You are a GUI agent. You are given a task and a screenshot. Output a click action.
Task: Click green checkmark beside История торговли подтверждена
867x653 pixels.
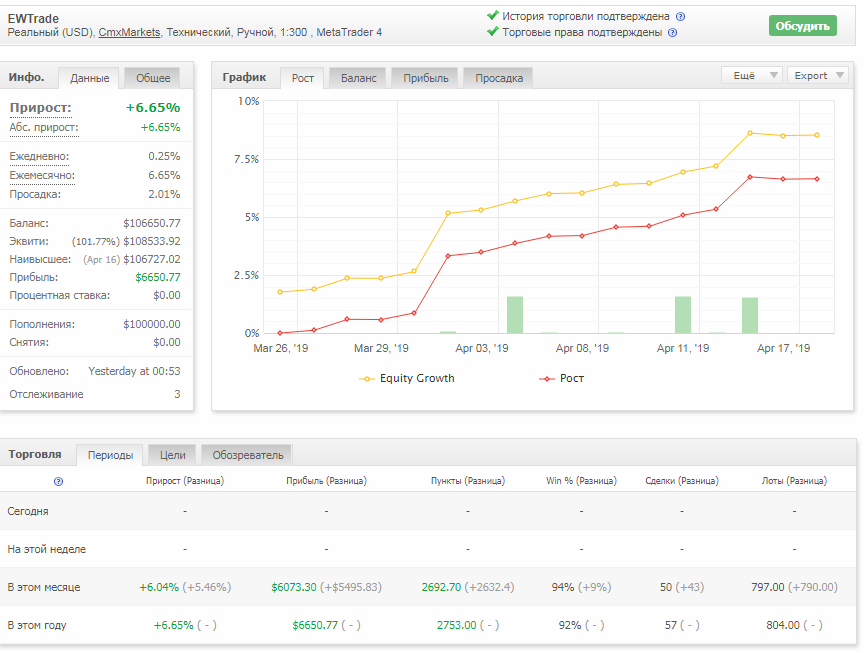[x=493, y=15]
